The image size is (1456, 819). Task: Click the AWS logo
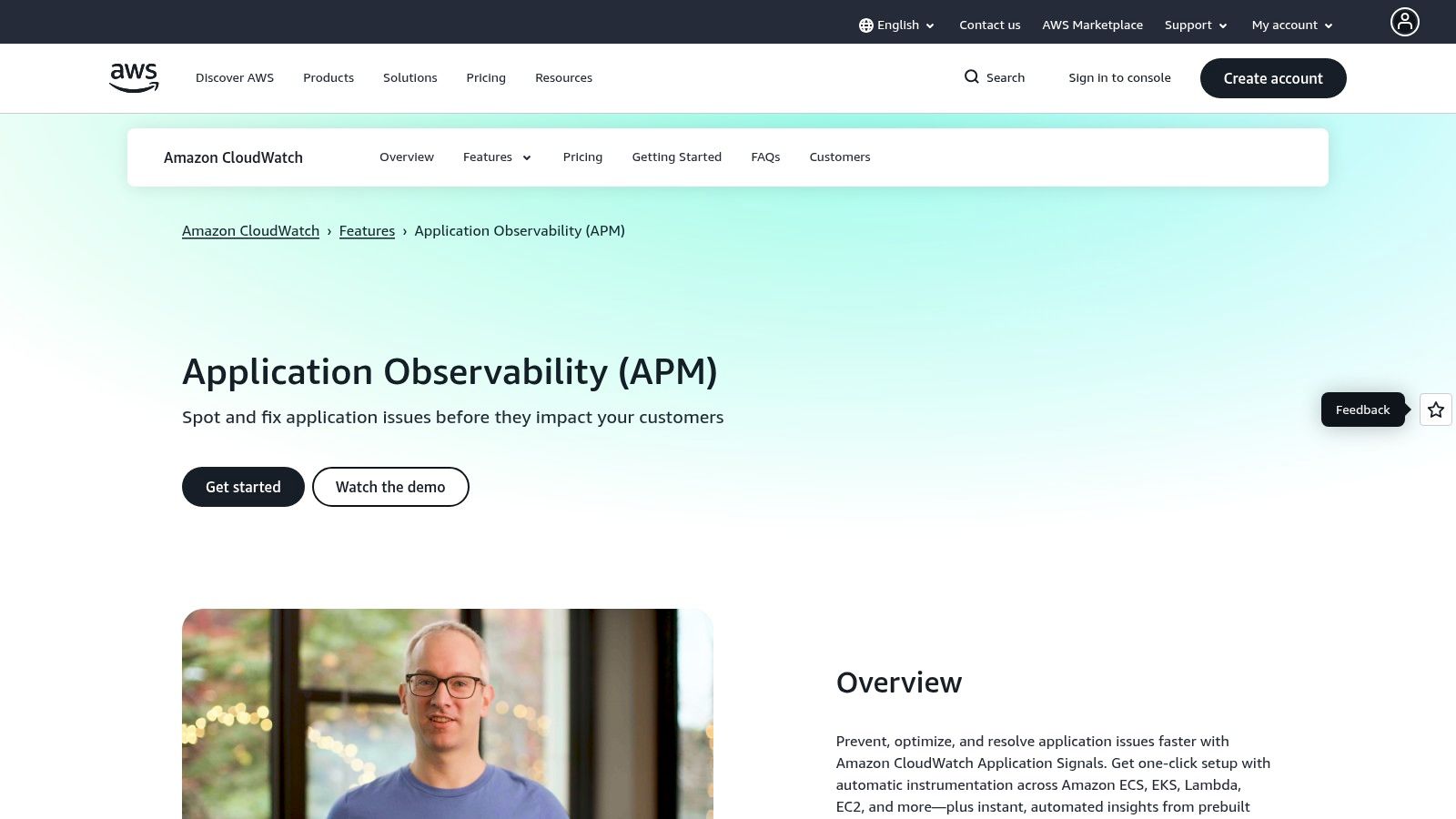click(134, 77)
